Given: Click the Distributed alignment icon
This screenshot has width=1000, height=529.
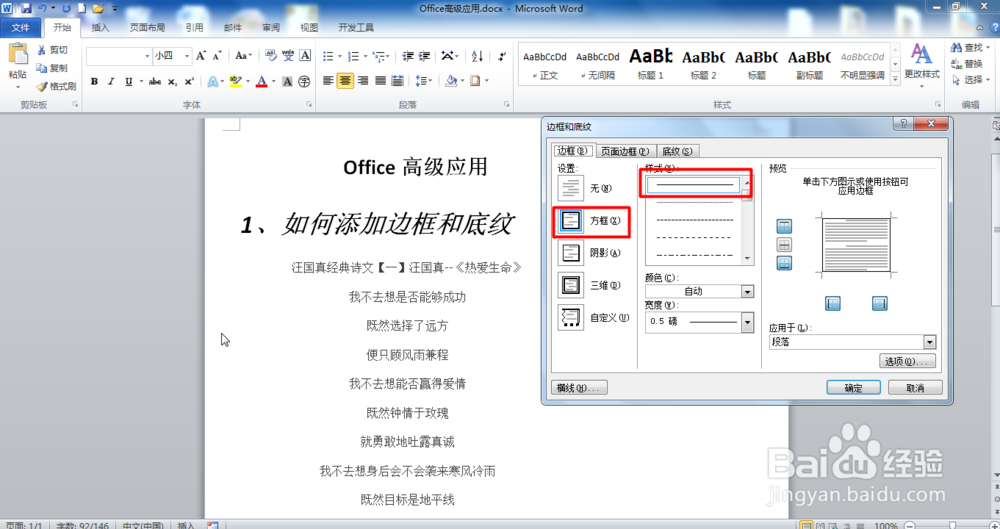Looking at the screenshot, I should 397,81.
